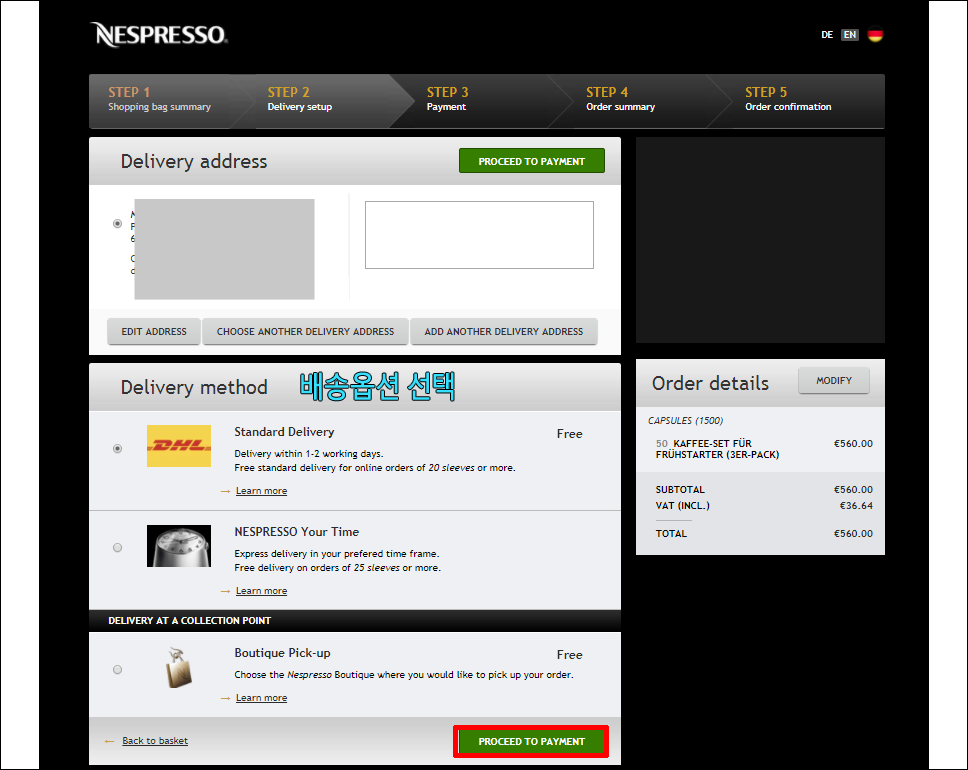The image size is (968, 770).
Task: Click the KAFFEE-SET FÜR FRÜHSTARTER item name
Action: pos(717,449)
